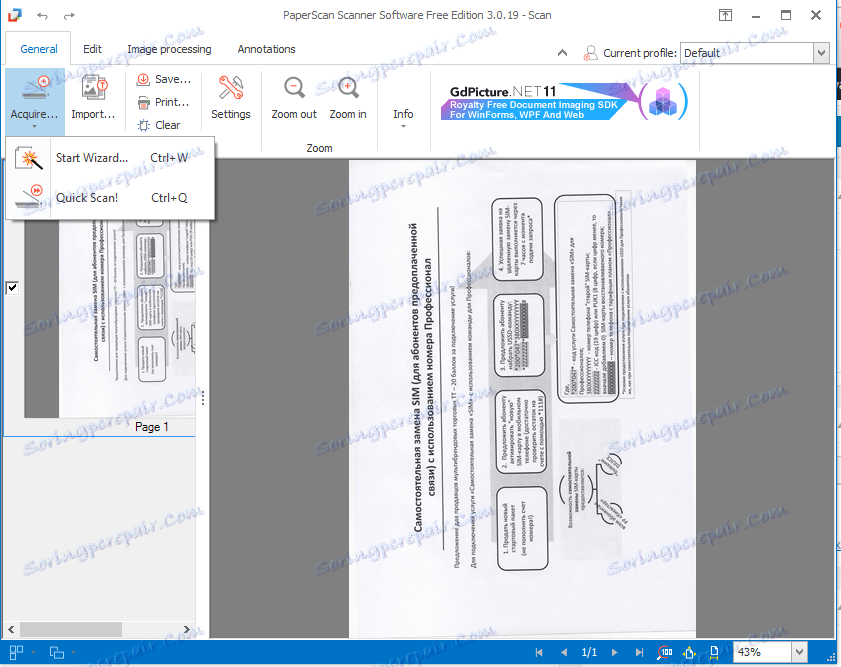Clear the scanned pages
The height and width of the screenshot is (667, 841).
point(159,125)
